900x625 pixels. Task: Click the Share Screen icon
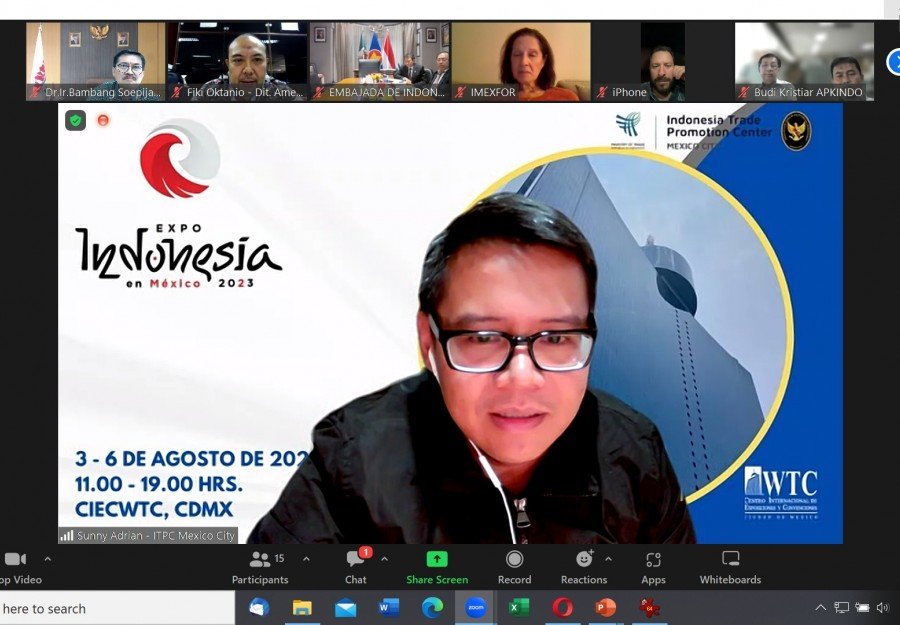click(x=437, y=560)
